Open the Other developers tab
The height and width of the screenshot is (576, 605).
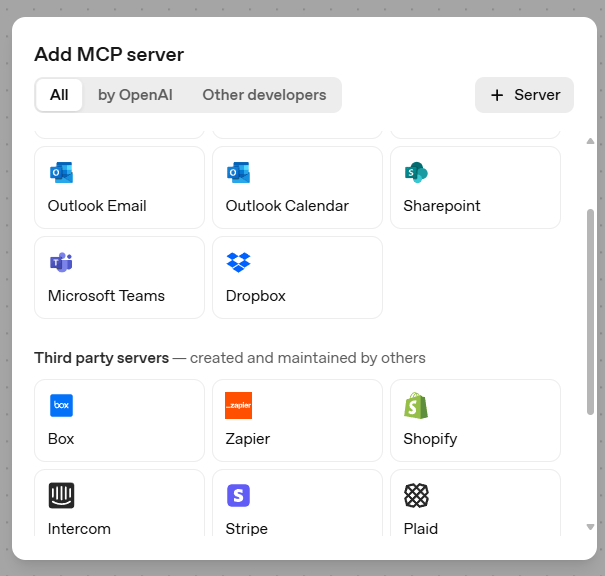pyautogui.click(x=264, y=95)
